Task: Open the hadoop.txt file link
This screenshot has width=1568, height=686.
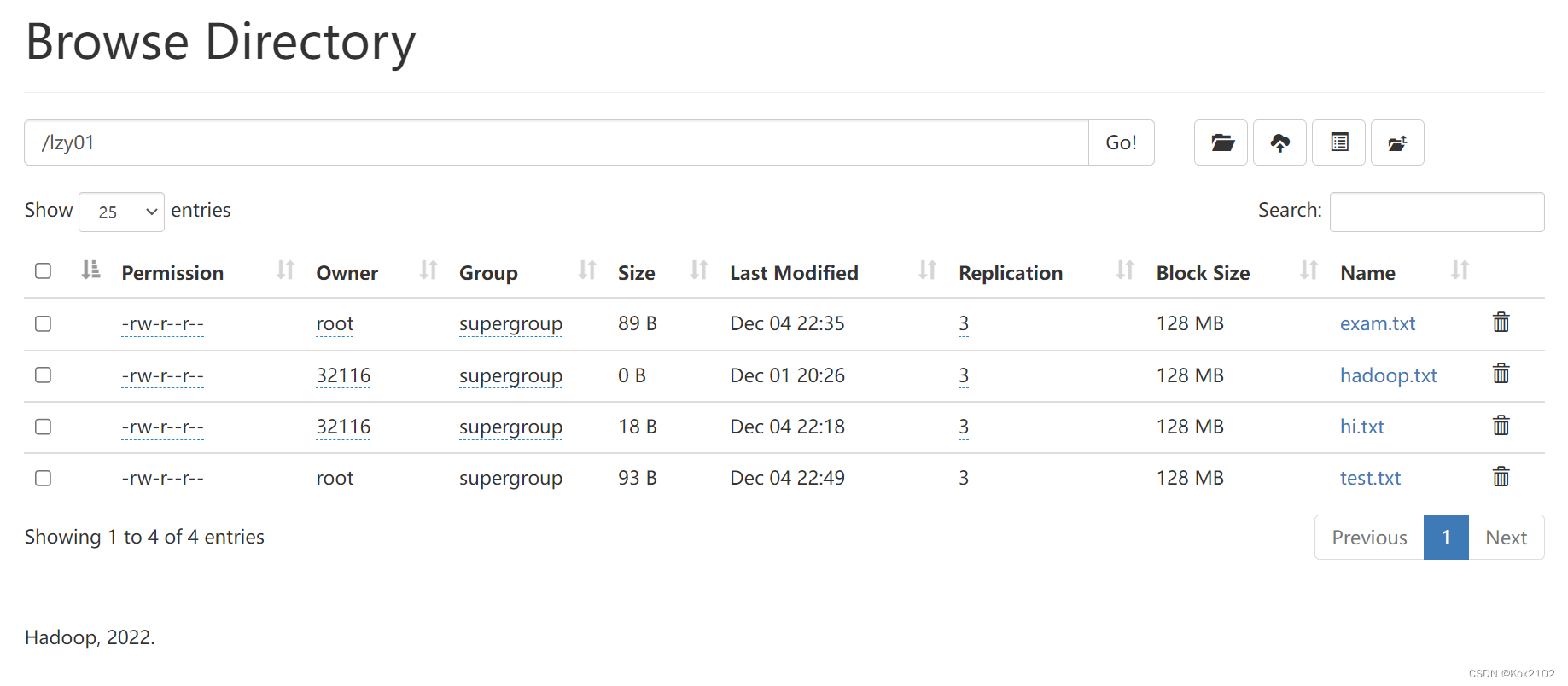Action: click(1388, 375)
